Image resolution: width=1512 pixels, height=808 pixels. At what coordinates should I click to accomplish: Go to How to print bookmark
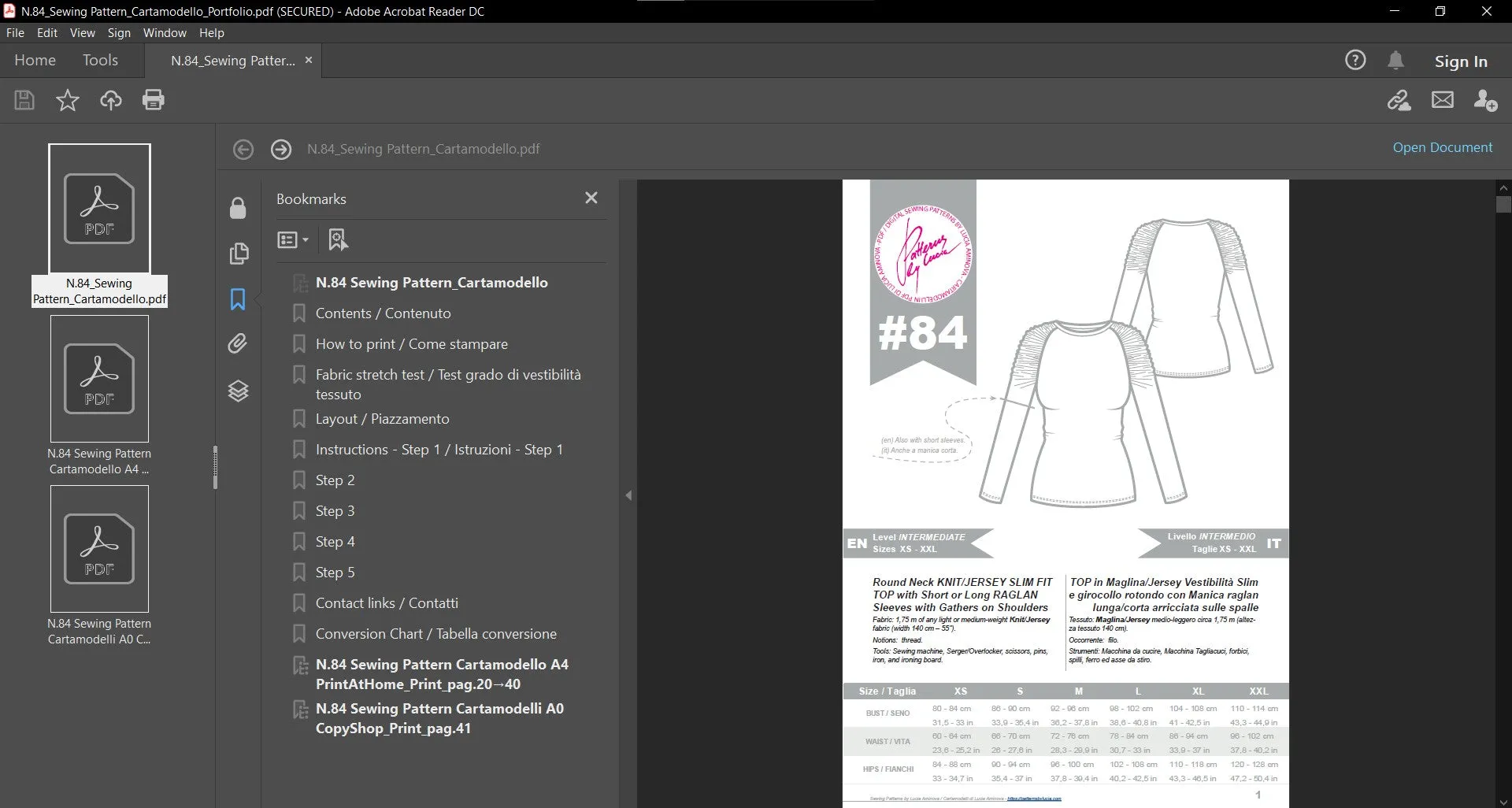coord(411,343)
